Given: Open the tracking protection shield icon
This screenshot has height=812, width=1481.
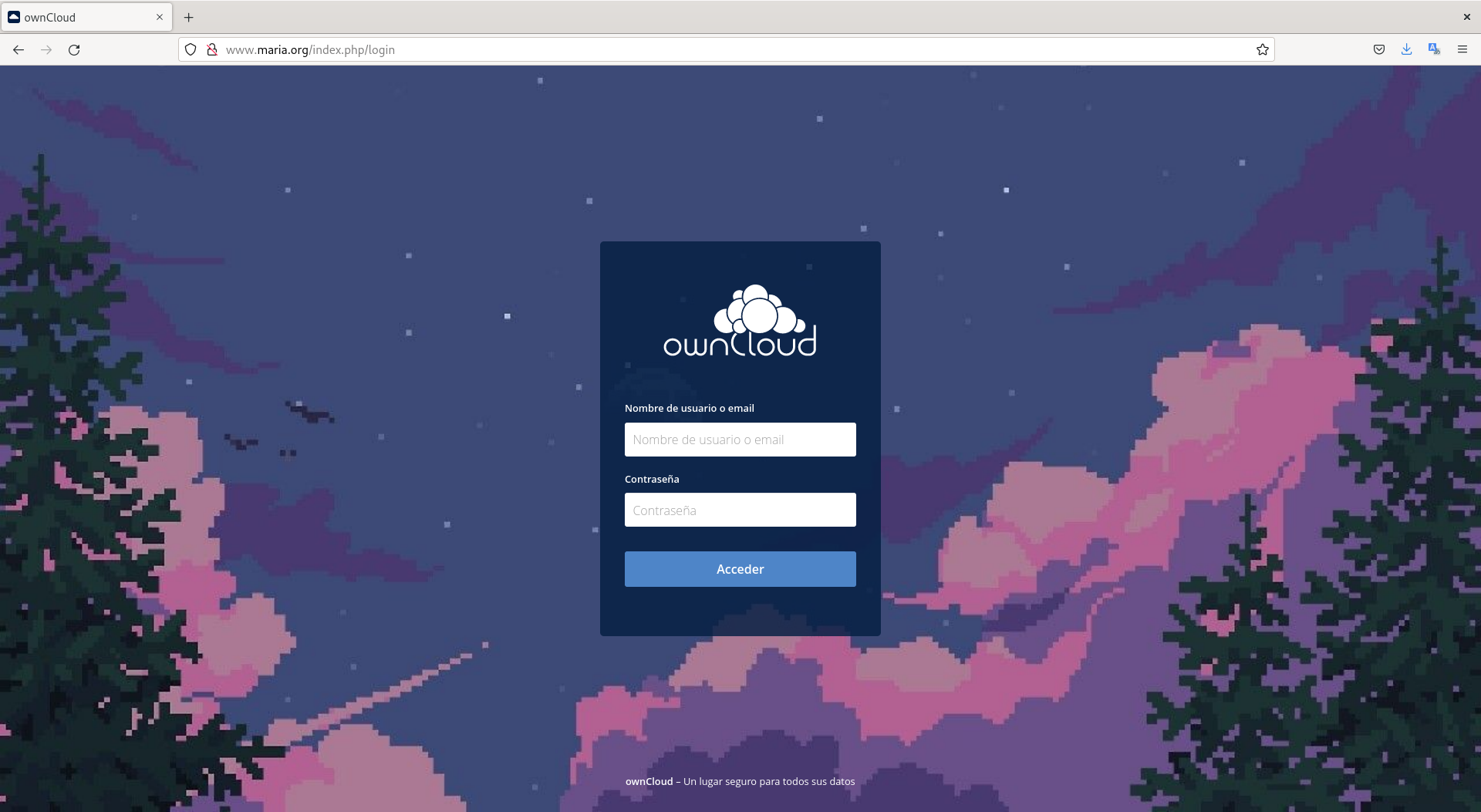Looking at the screenshot, I should click(191, 49).
